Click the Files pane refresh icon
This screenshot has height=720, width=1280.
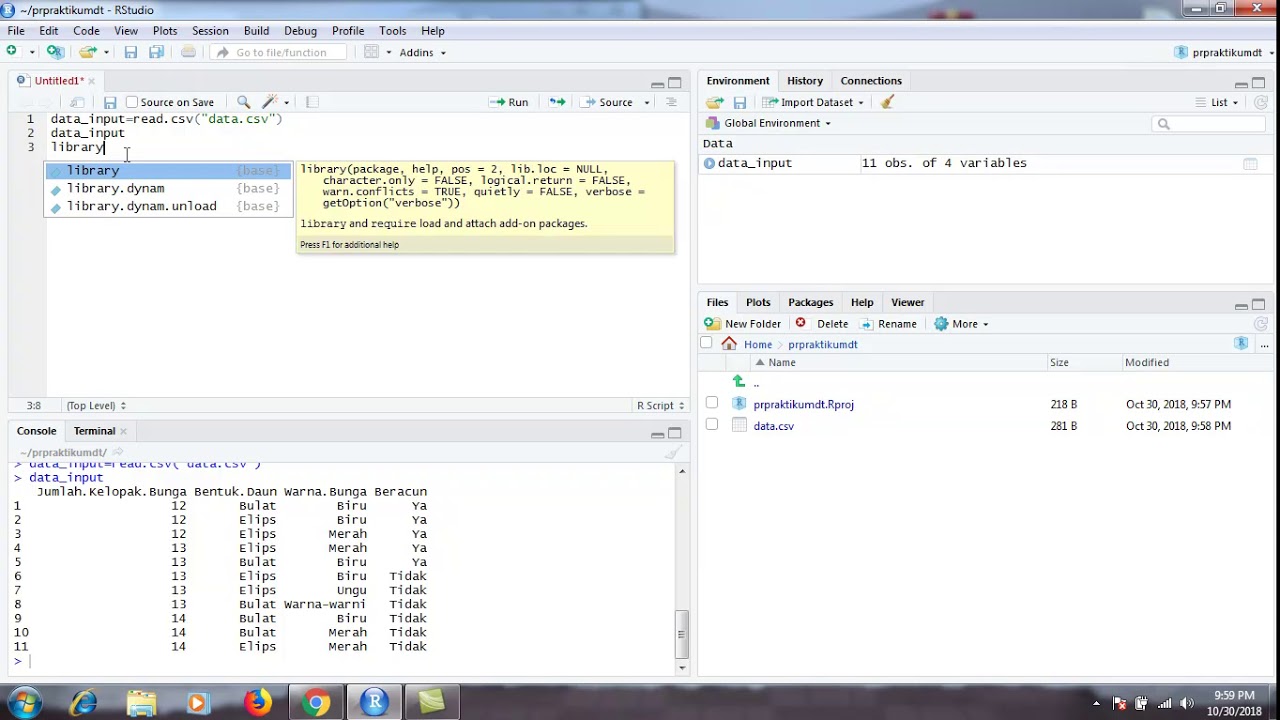[x=1260, y=324]
